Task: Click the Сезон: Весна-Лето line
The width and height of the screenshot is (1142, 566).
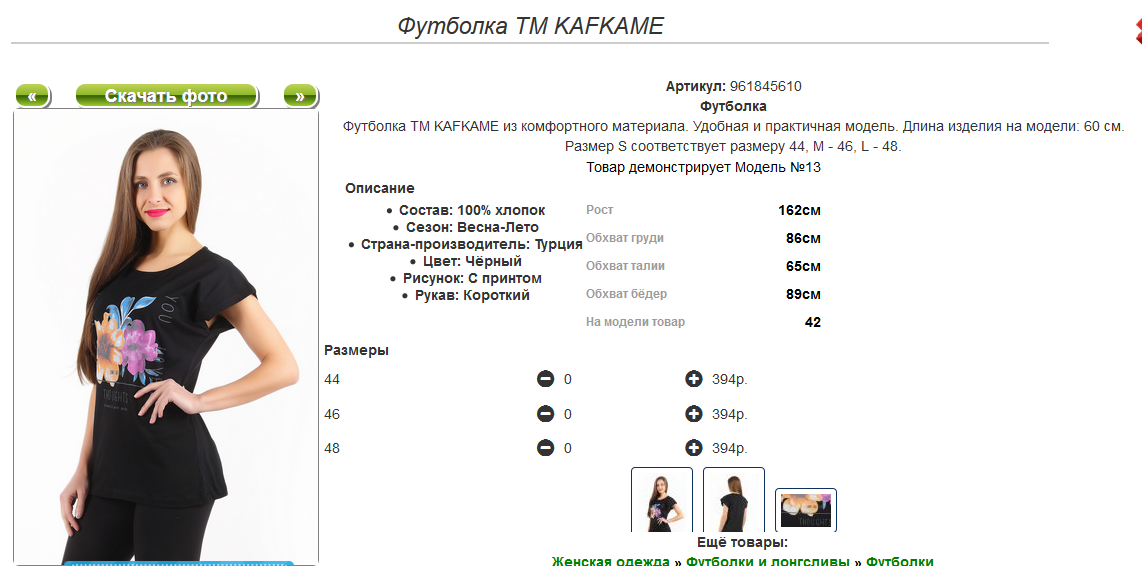Action: click(x=472, y=227)
